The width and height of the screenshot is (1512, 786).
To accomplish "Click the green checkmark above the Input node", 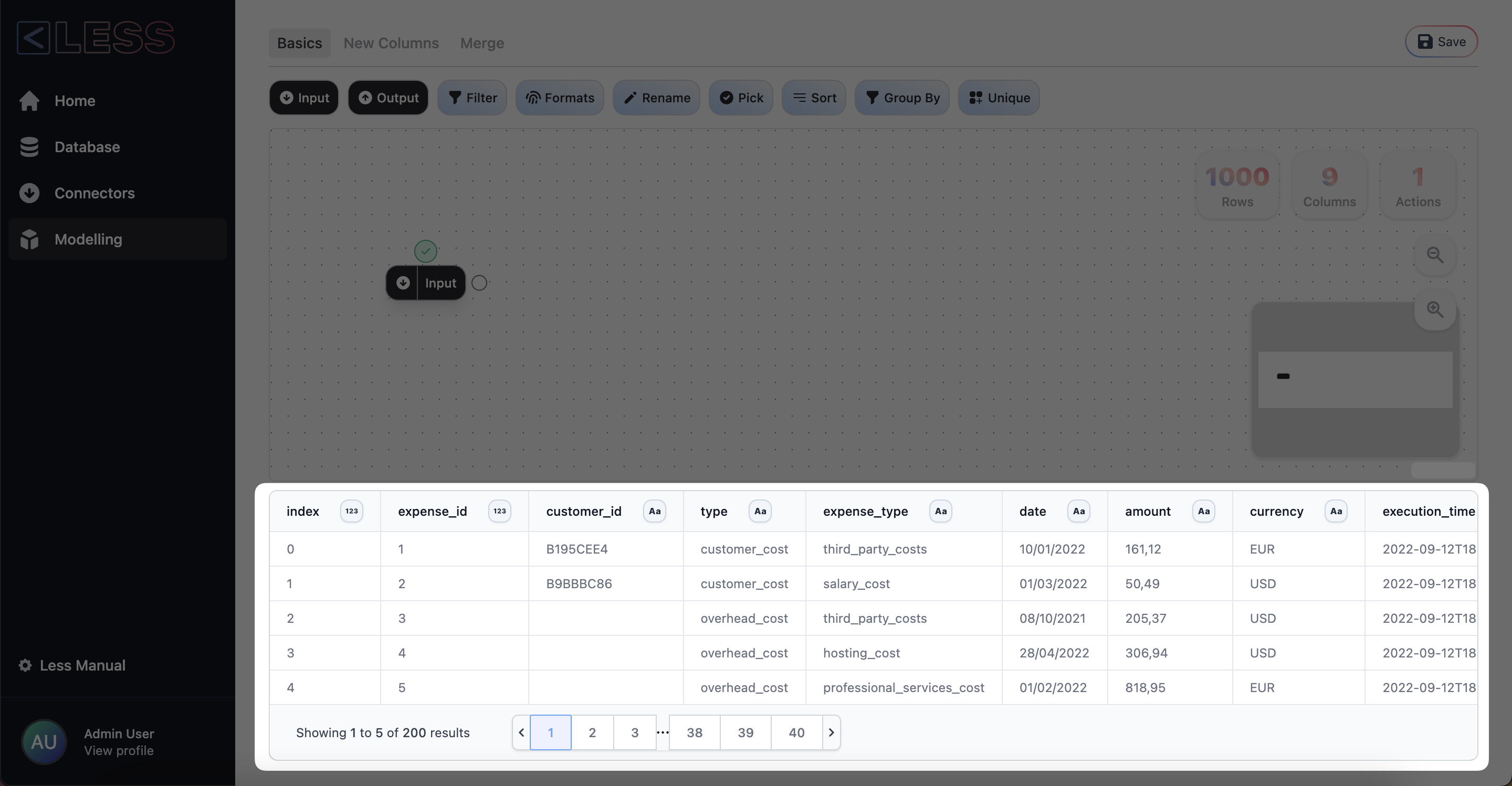I will click(x=426, y=251).
